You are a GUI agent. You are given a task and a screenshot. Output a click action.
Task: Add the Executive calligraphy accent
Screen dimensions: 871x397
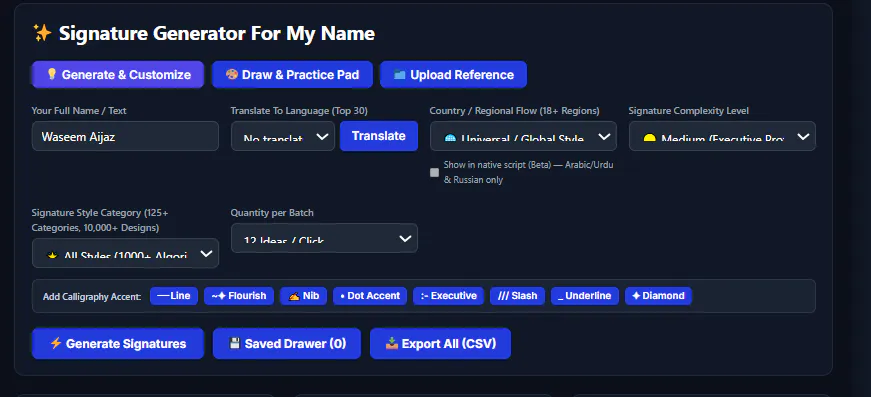pos(448,296)
